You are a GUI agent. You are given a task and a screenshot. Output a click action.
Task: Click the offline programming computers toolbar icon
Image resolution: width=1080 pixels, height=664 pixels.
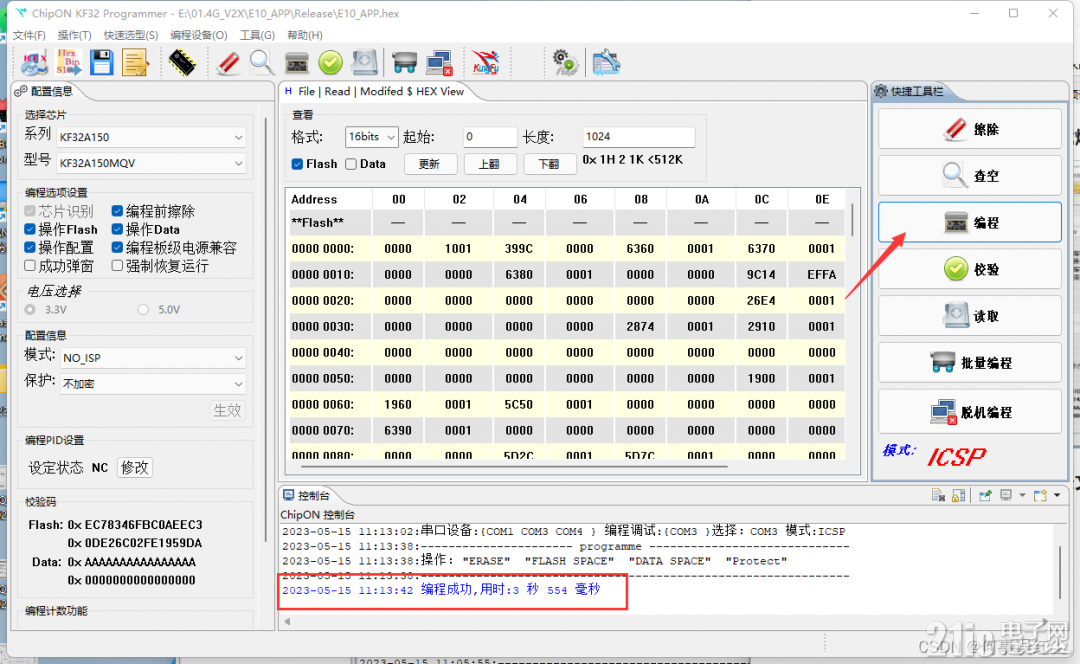pyautogui.click(x=439, y=63)
